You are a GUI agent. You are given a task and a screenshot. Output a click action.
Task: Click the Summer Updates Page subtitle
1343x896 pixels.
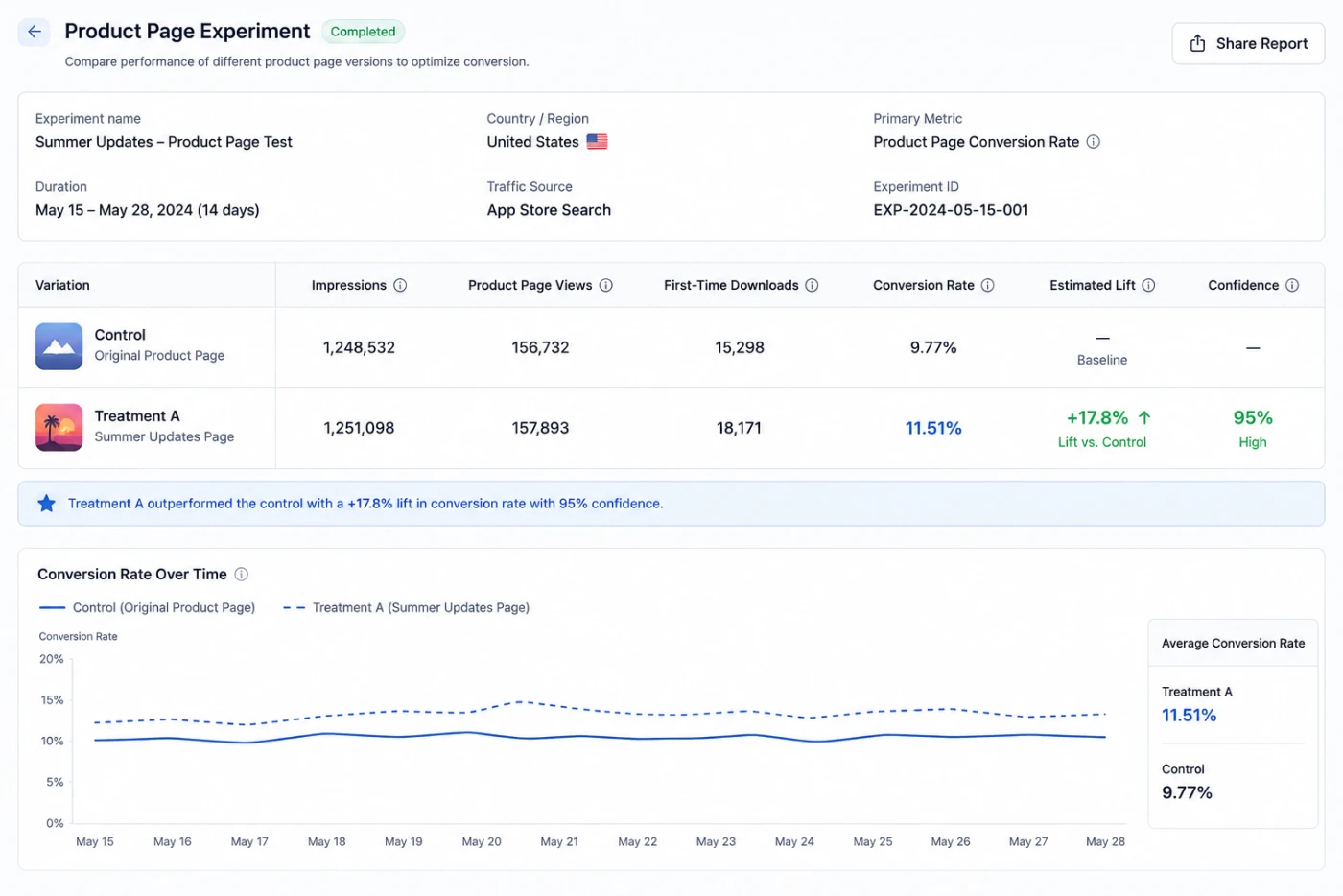click(164, 436)
